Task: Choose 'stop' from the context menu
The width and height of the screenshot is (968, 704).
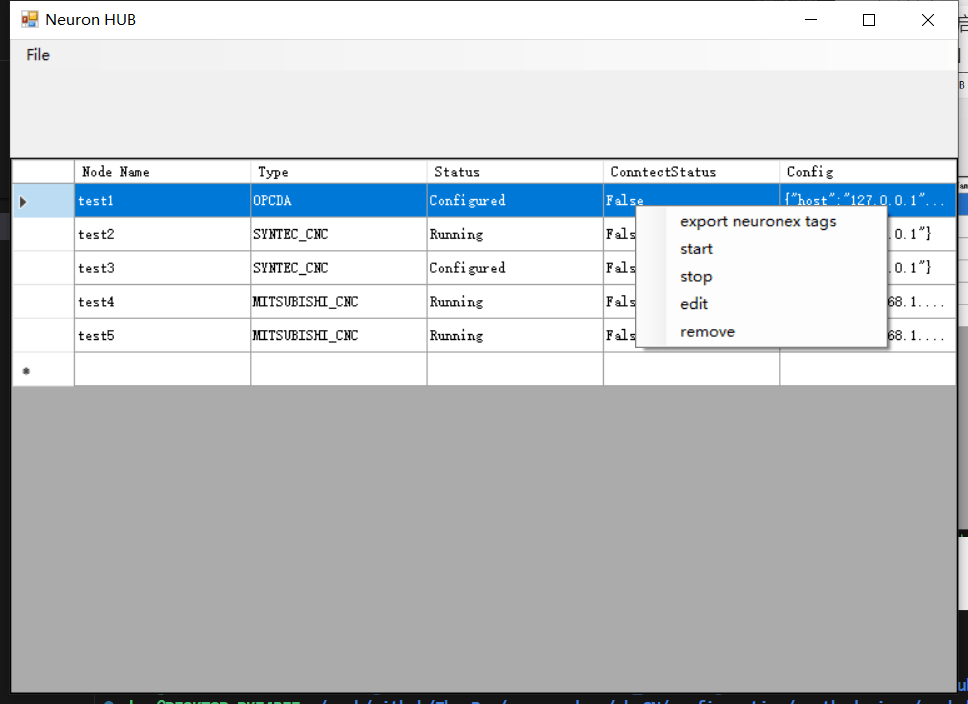Action: pos(696,277)
